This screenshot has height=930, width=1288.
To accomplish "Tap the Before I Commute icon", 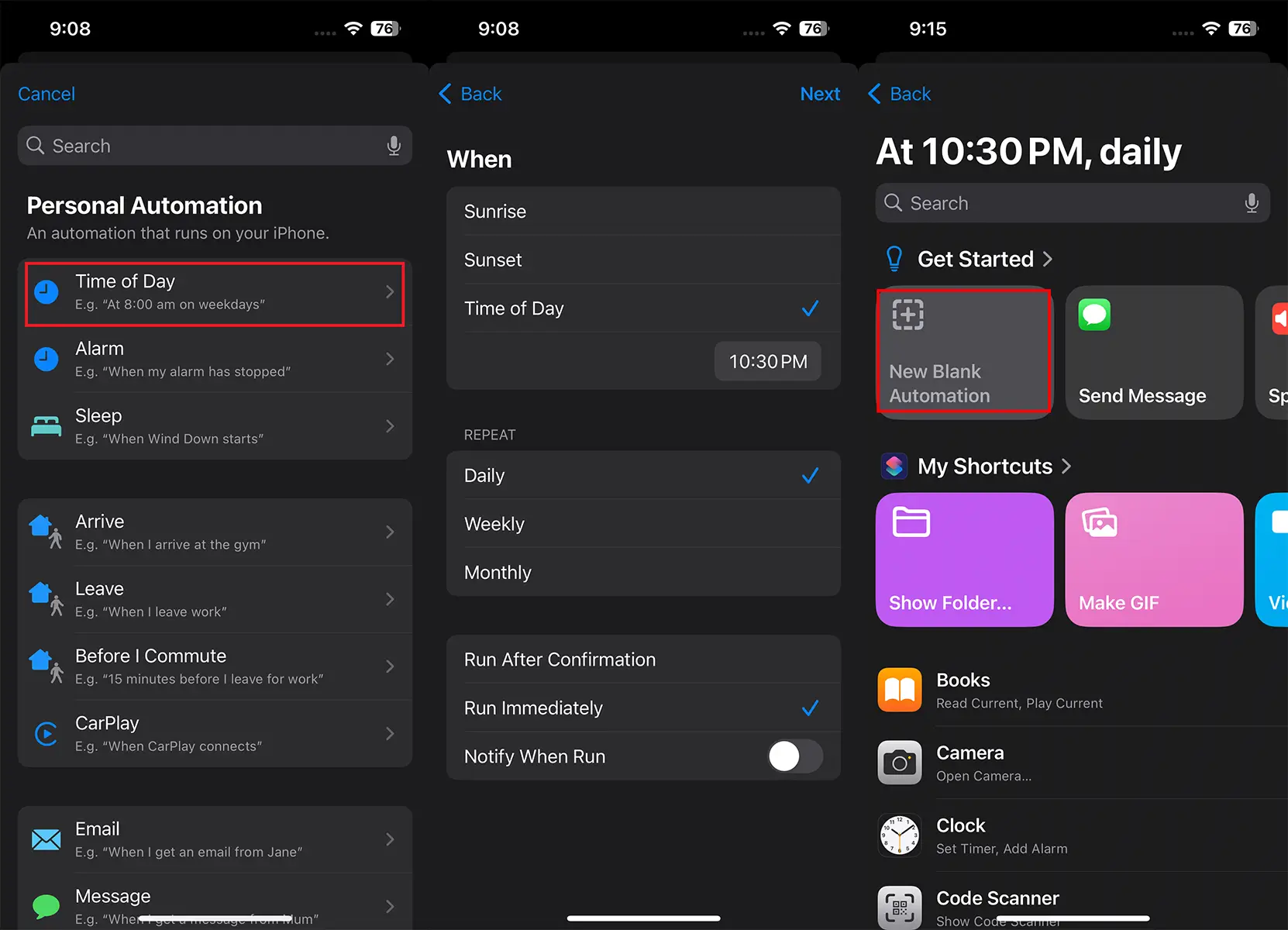I will point(46,666).
